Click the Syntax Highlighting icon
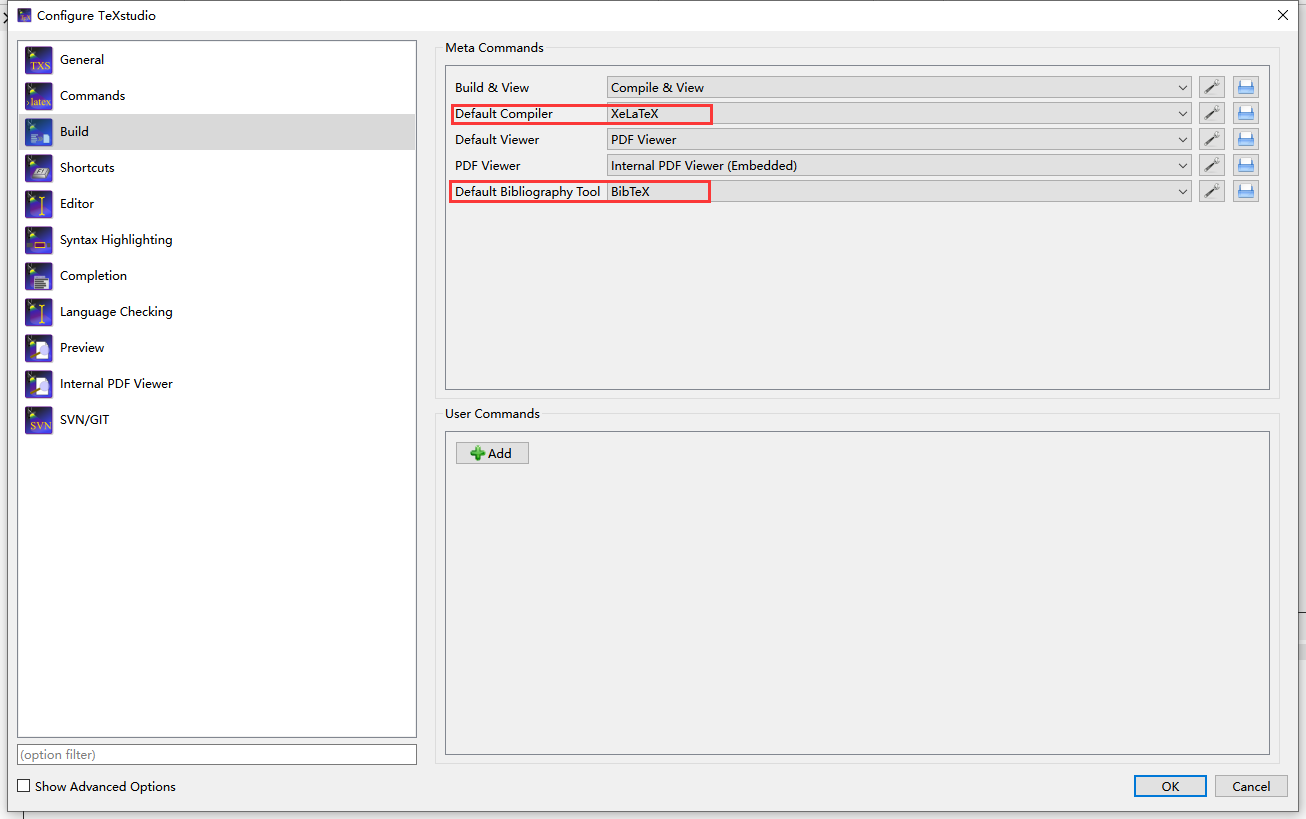 pos(39,240)
